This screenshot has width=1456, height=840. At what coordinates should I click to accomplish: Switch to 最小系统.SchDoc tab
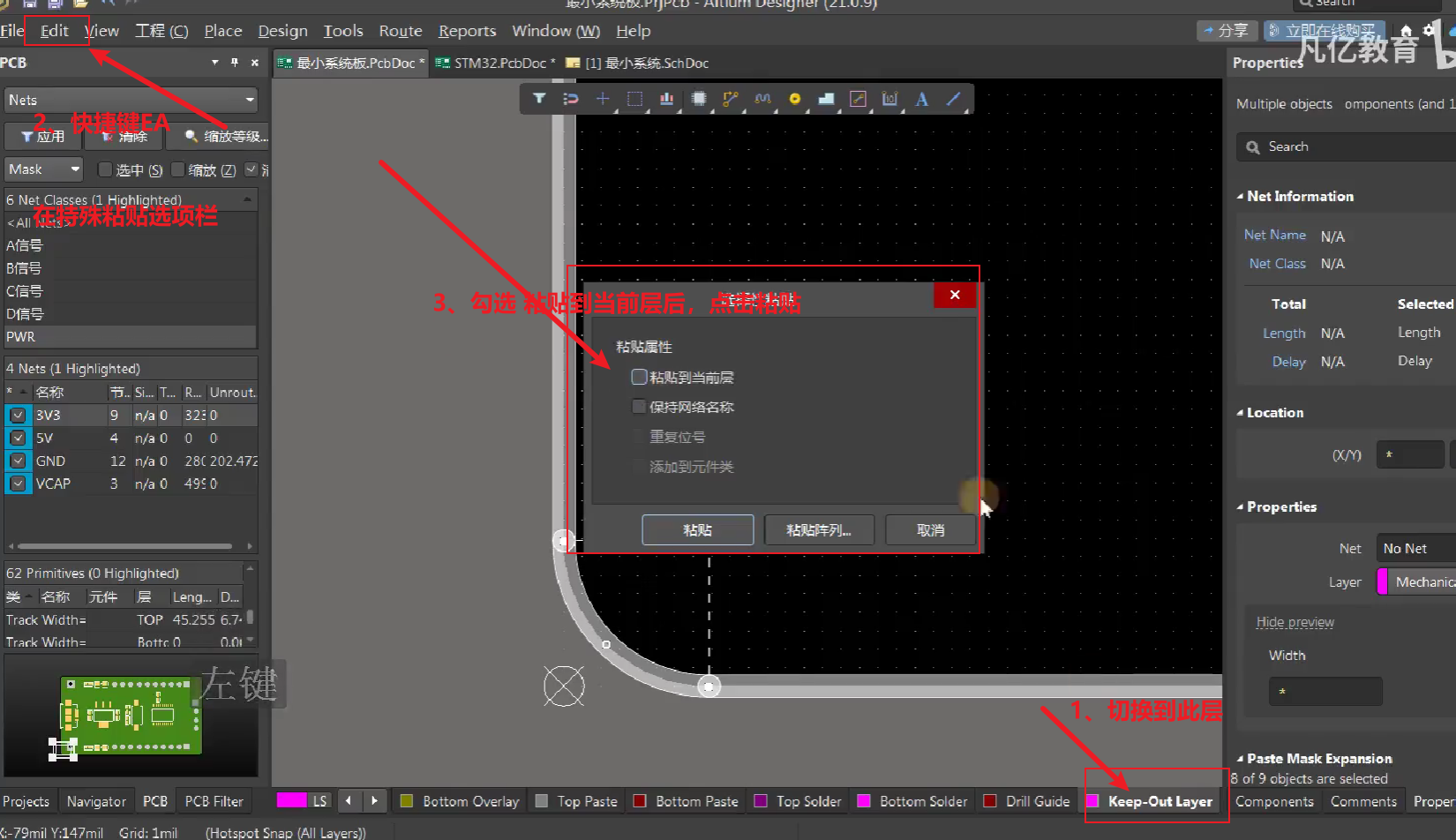click(637, 64)
